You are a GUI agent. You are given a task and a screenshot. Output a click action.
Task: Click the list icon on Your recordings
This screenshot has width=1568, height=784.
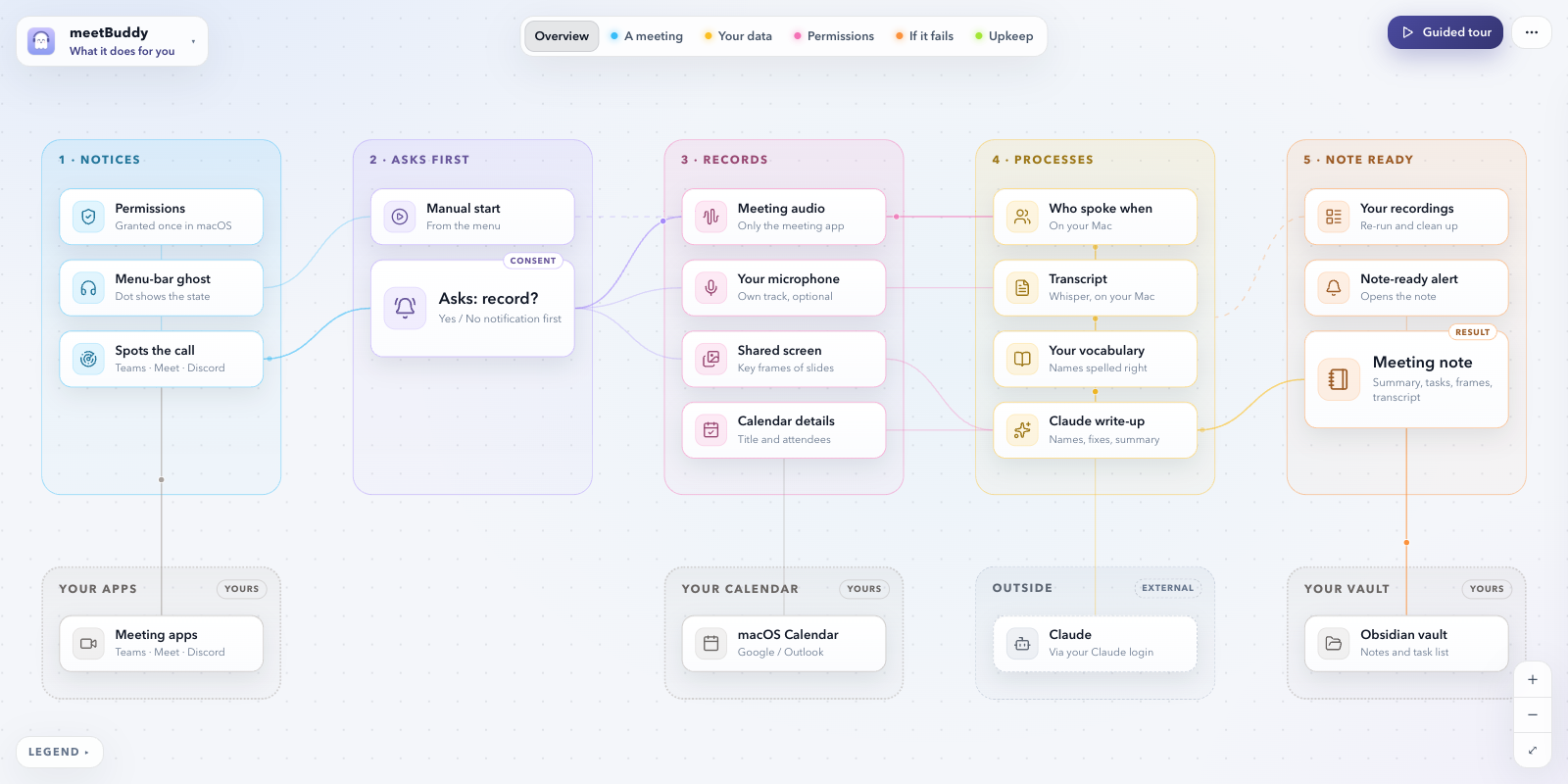click(x=1334, y=217)
